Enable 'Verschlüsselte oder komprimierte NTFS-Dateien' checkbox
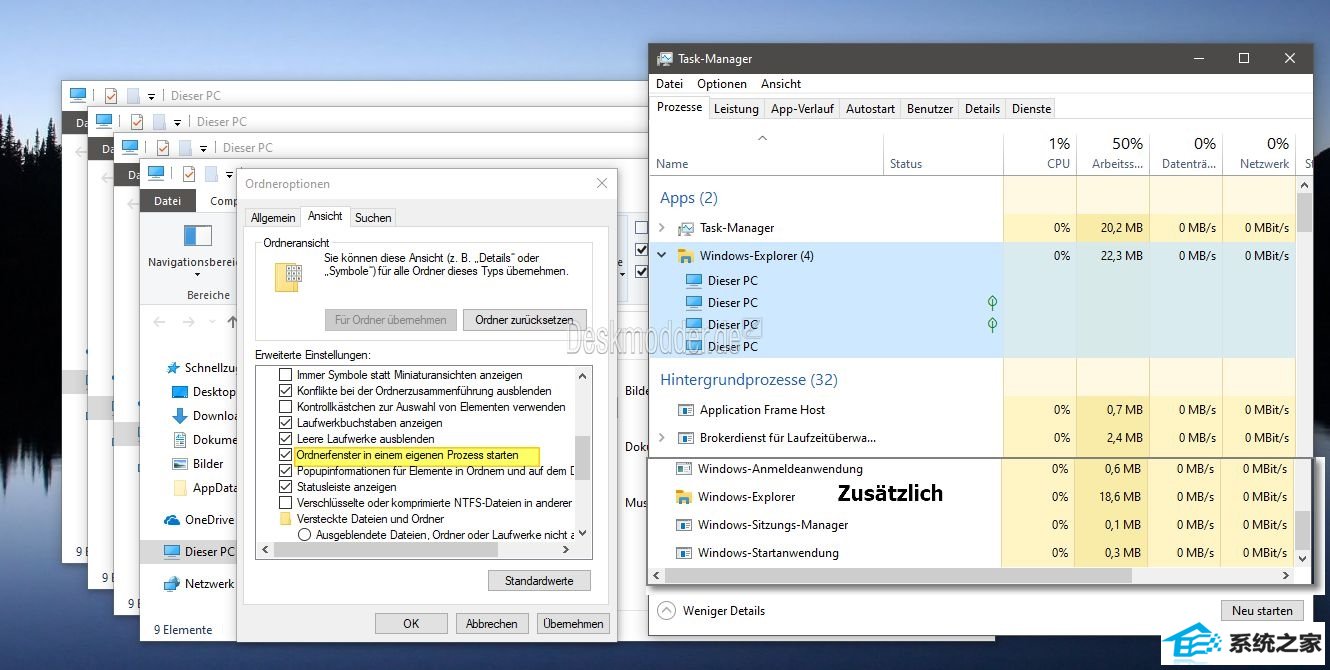1330x670 pixels. coord(286,503)
